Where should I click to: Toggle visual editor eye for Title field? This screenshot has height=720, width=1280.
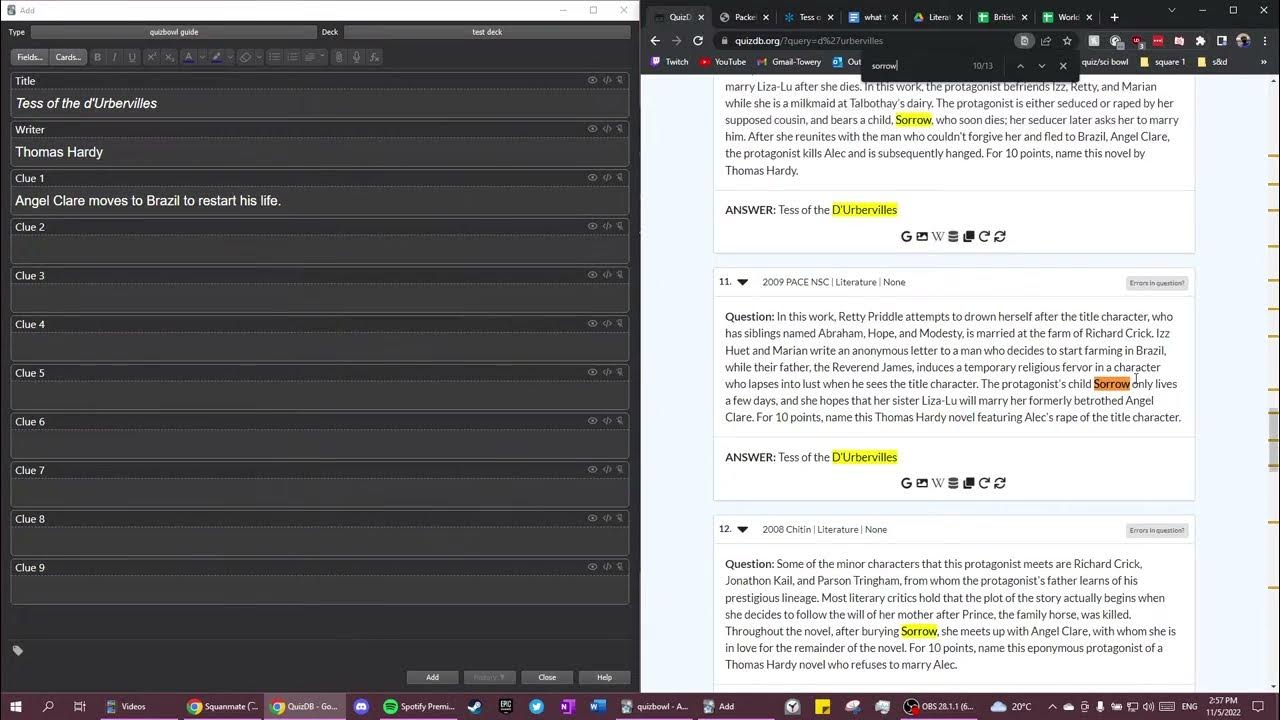(x=592, y=80)
